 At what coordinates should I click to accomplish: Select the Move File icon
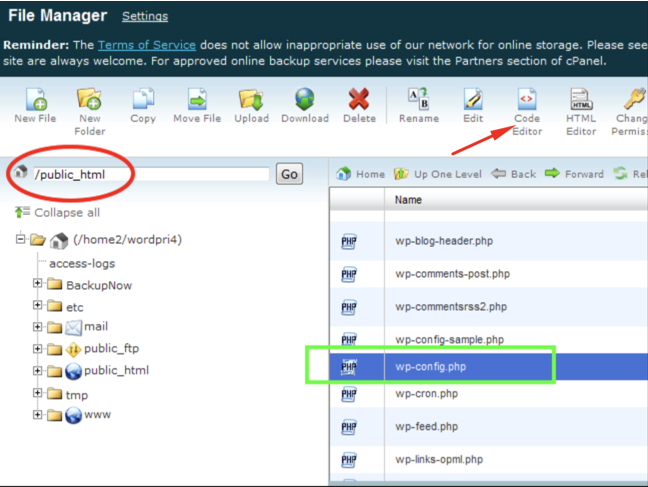point(197,99)
